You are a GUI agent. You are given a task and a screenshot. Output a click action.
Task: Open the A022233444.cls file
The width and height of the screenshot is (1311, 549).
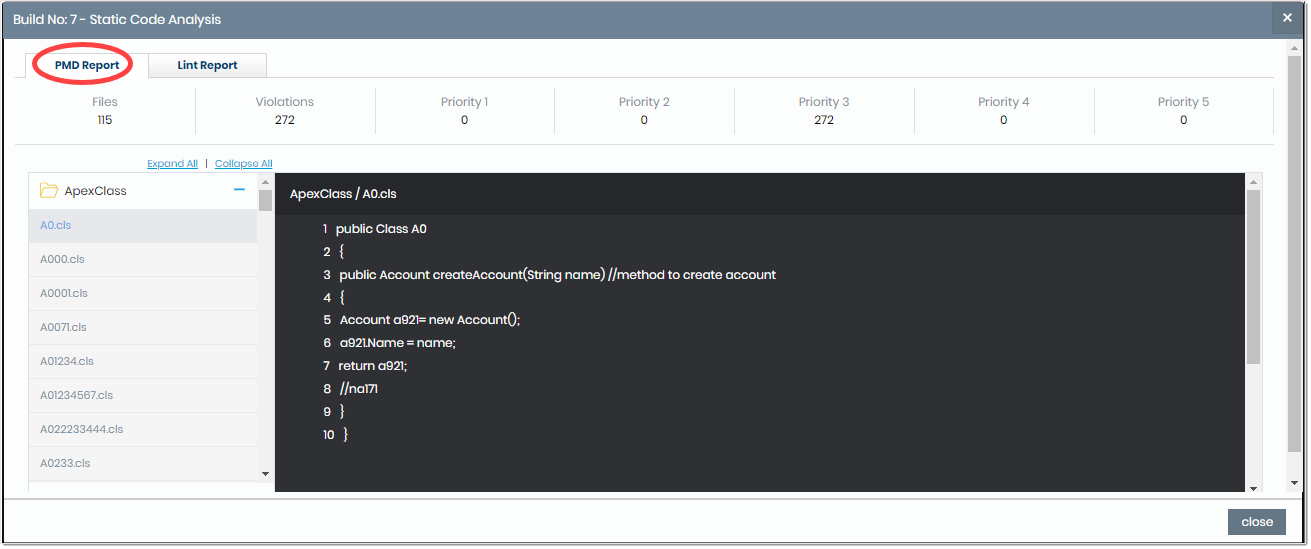click(x=81, y=430)
